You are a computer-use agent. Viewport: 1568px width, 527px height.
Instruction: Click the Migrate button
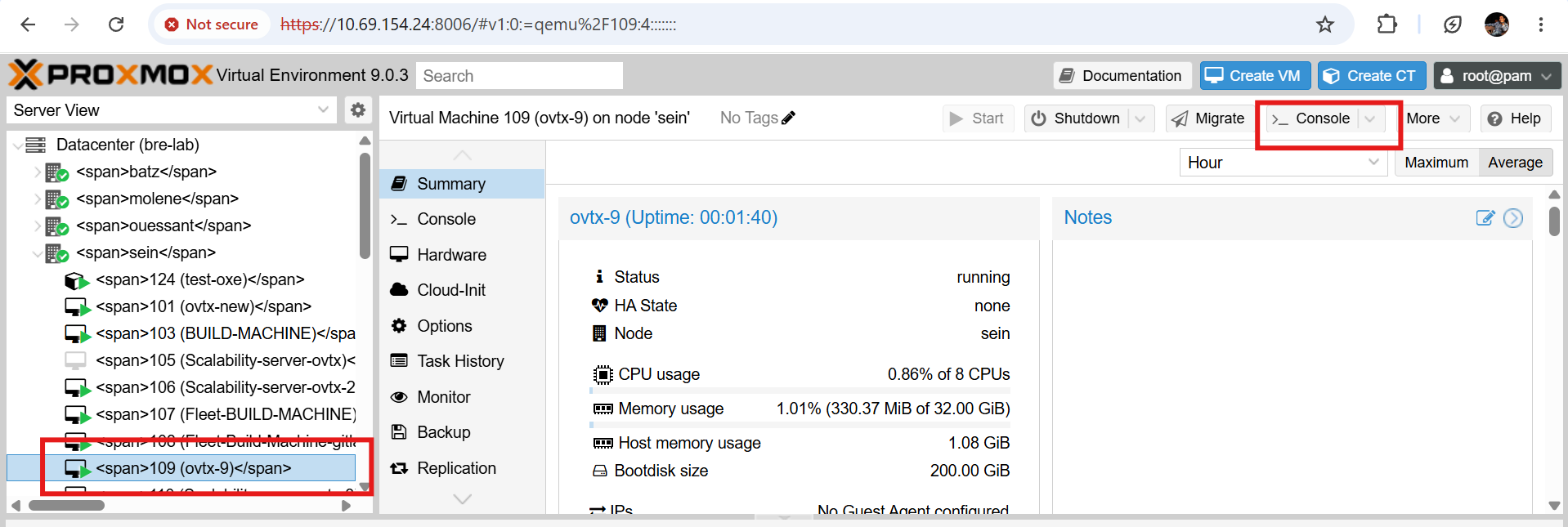point(1208,118)
